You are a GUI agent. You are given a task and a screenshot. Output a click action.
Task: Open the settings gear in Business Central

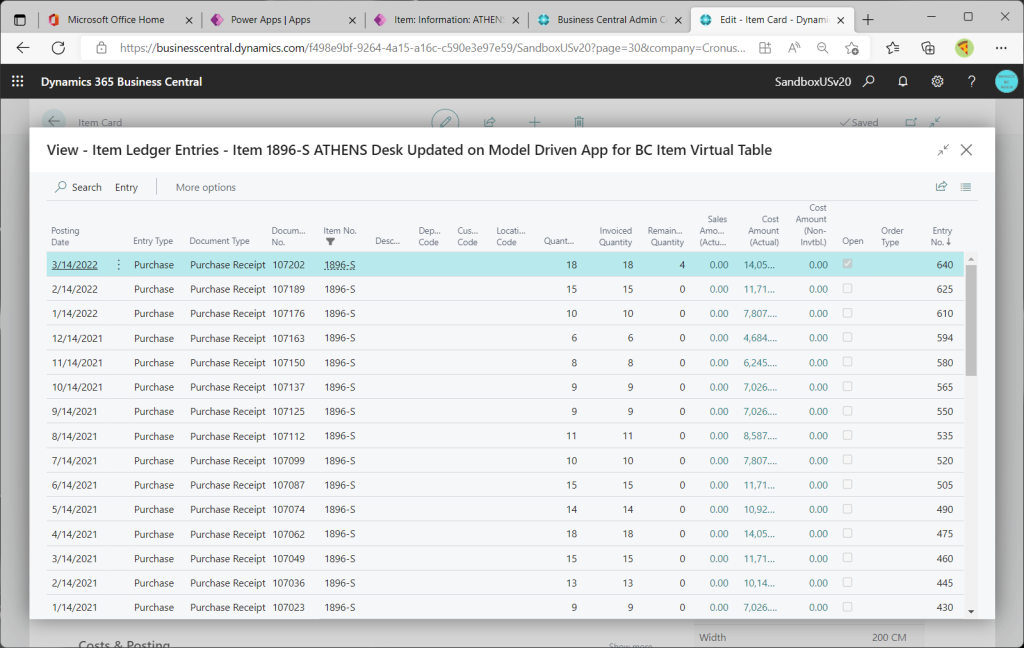(x=937, y=82)
